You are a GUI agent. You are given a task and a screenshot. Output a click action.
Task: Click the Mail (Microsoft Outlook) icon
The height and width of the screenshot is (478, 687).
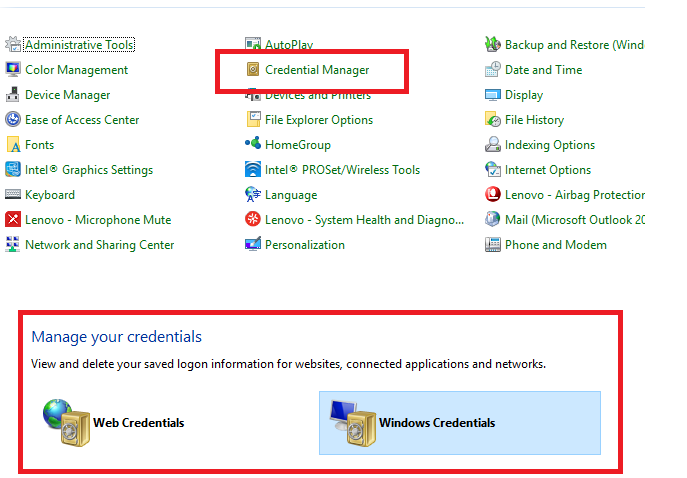pos(493,219)
